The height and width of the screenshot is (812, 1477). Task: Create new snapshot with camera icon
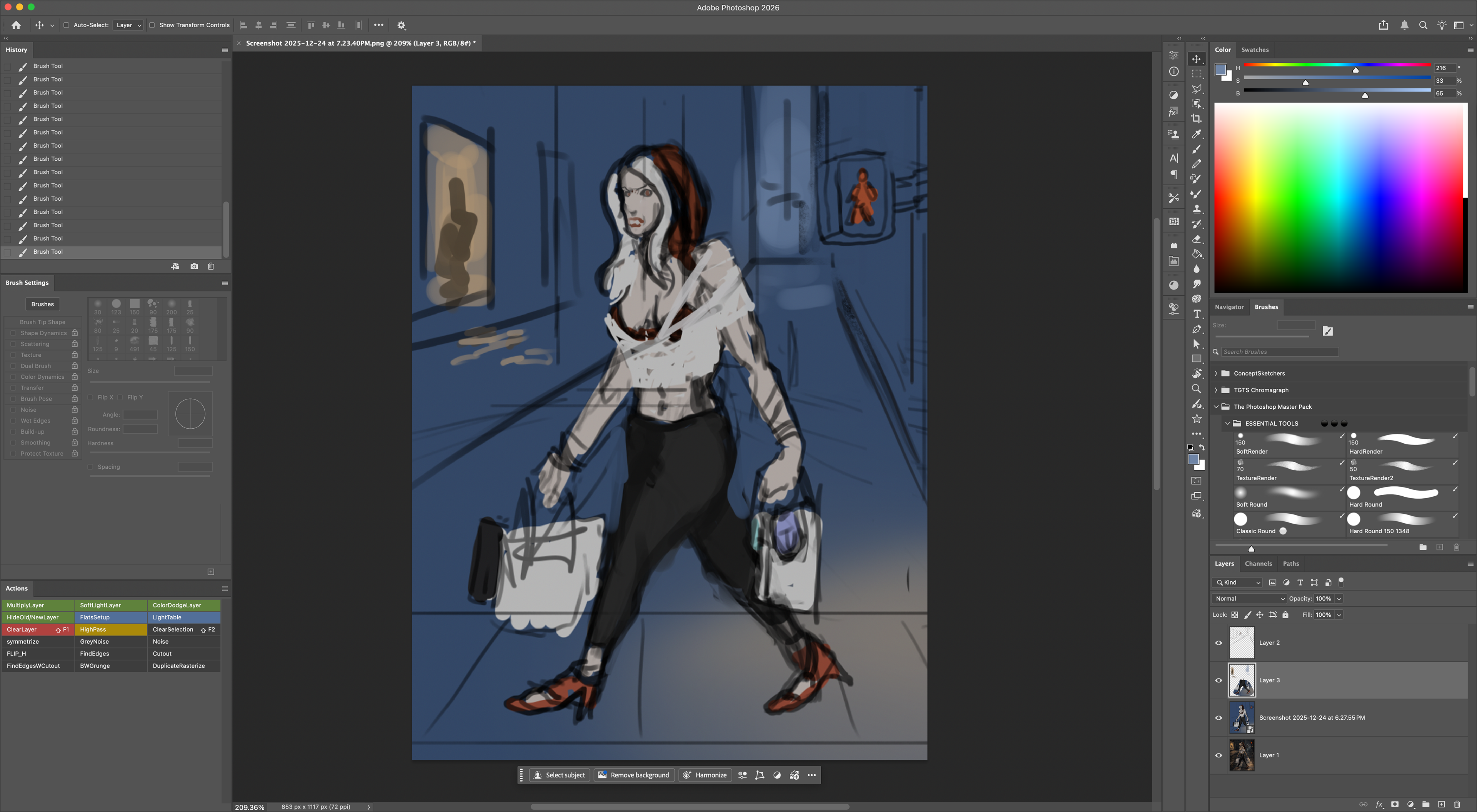point(194,266)
